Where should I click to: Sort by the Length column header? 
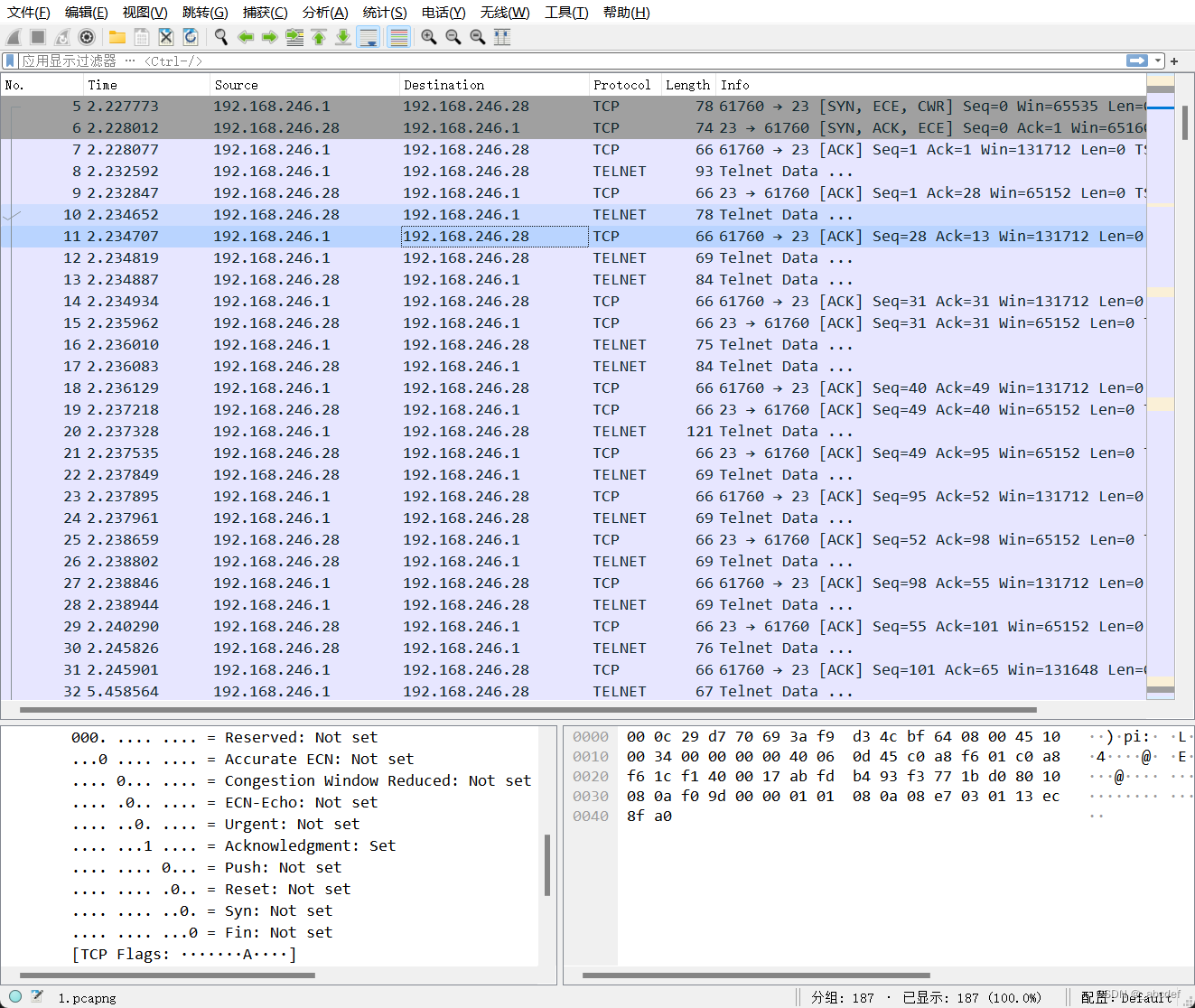[x=688, y=85]
